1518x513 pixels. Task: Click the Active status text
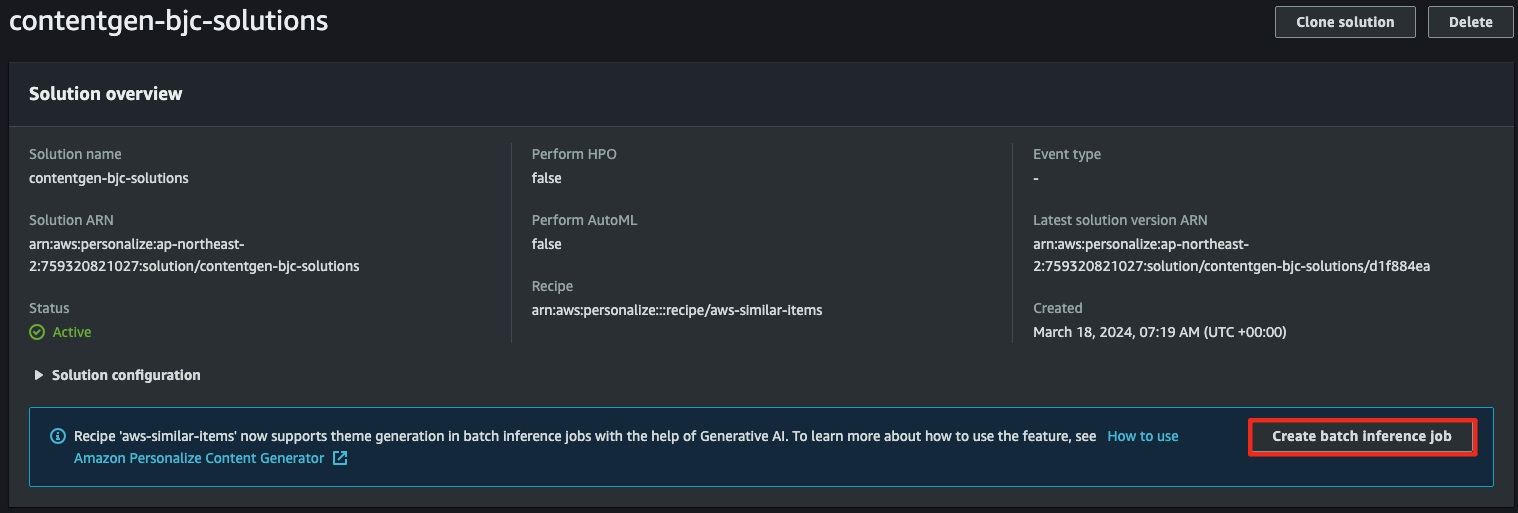click(x=72, y=332)
